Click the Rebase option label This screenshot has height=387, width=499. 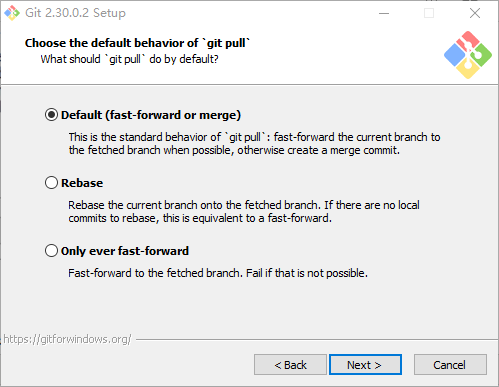tap(82, 183)
